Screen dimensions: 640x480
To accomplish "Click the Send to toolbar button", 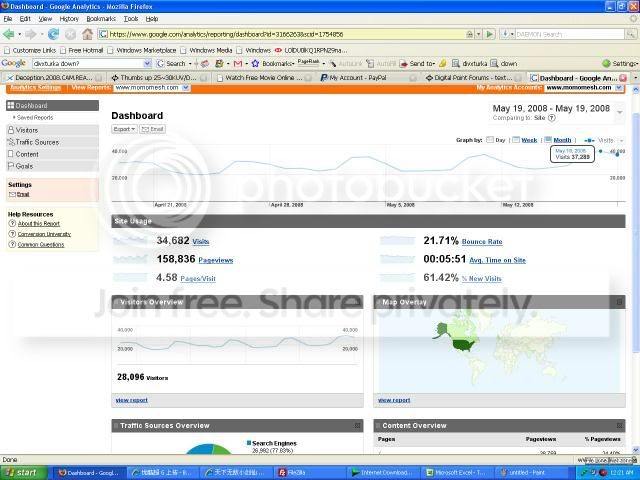I will coord(417,64).
